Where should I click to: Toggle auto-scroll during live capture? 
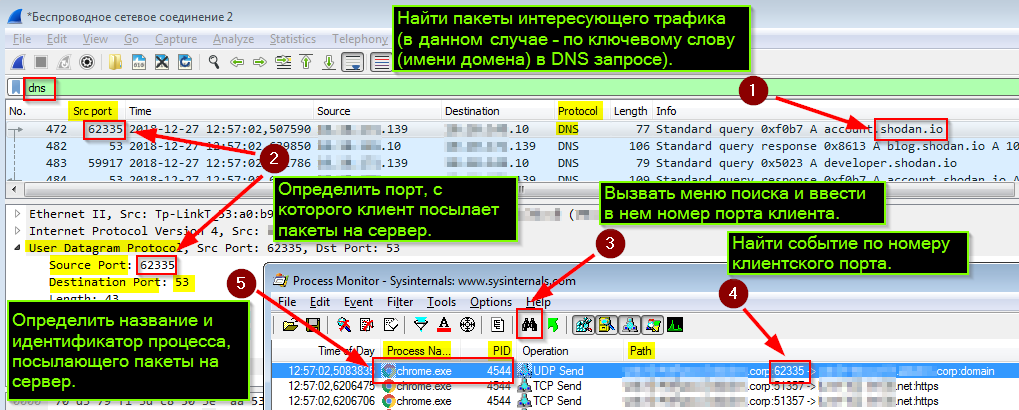(353, 62)
